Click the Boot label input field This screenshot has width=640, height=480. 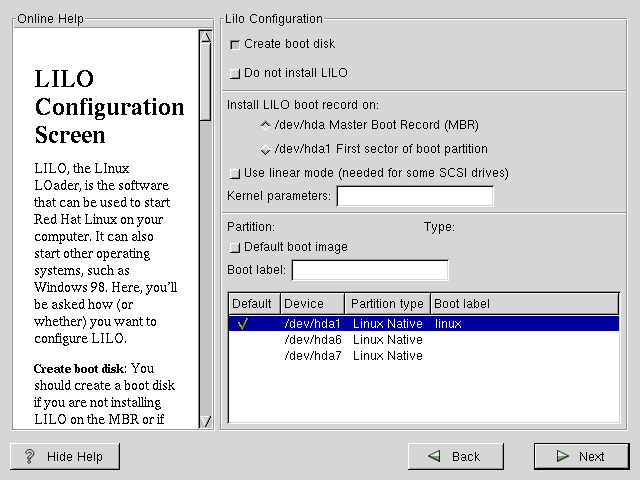(x=369, y=270)
